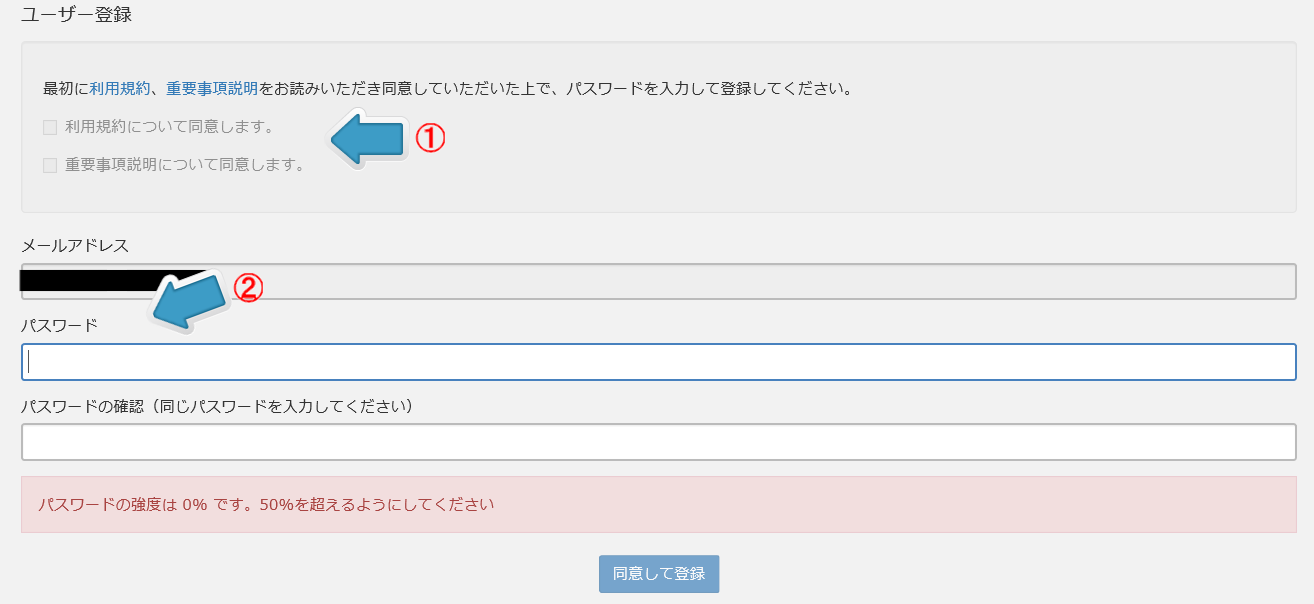
Task: Click the パスワードの確認 field label
Action: [x=217, y=406]
